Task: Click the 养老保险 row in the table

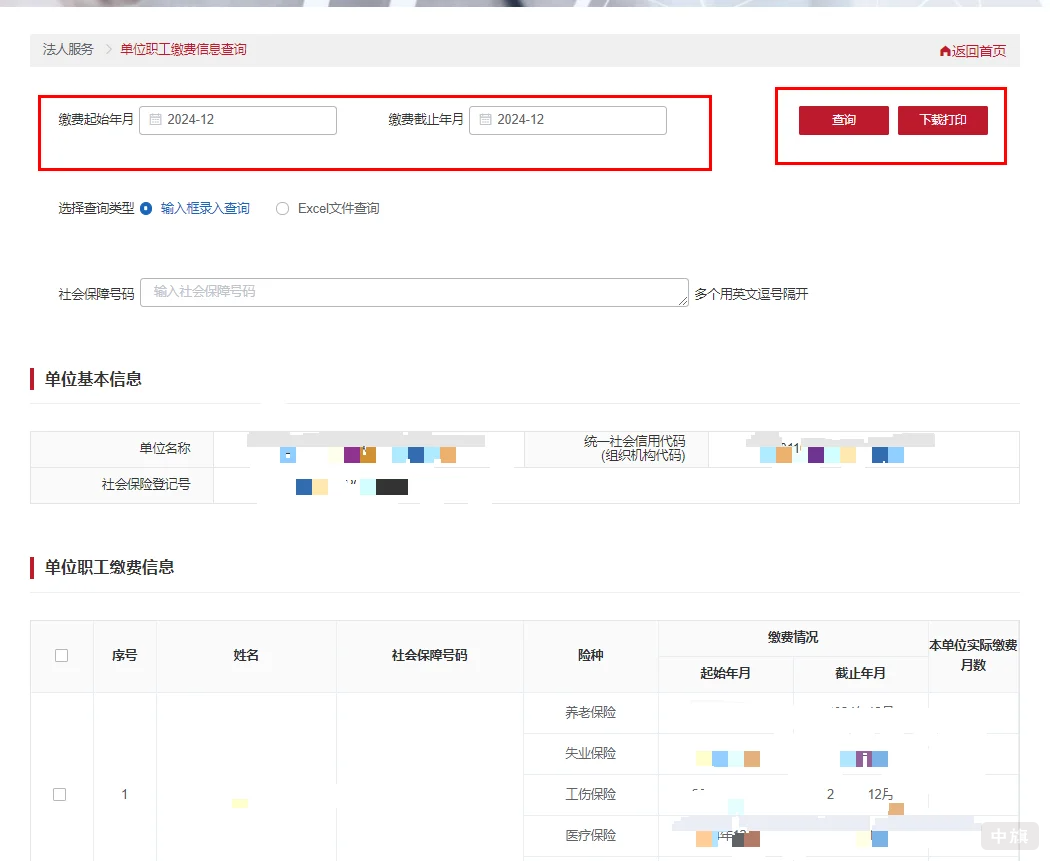Action: point(590,712)
